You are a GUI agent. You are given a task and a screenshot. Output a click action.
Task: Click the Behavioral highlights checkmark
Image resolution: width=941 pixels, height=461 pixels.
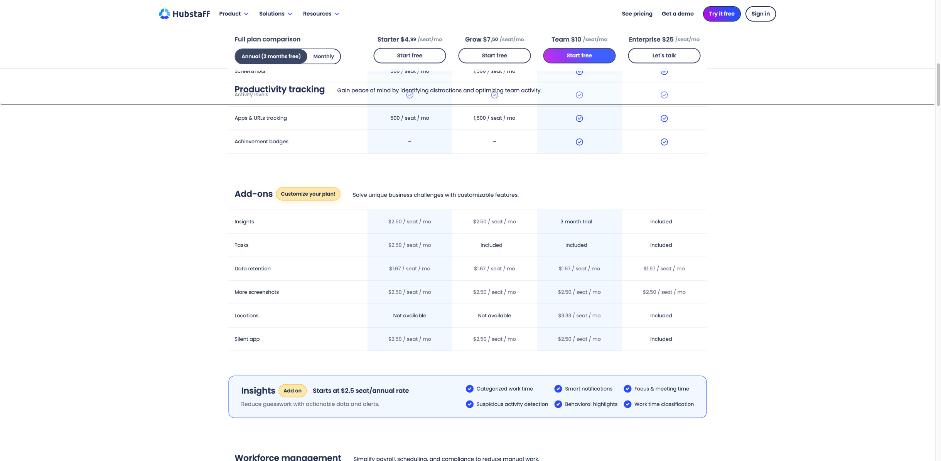tap(558, 404)
